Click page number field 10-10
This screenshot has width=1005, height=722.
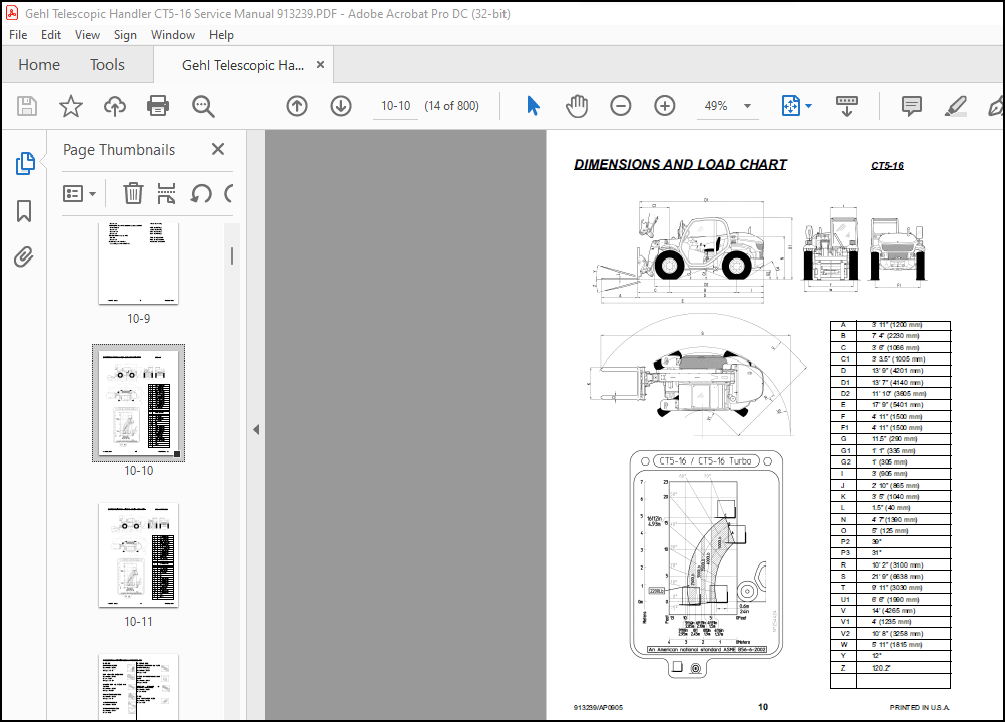[x=395, y=106]
